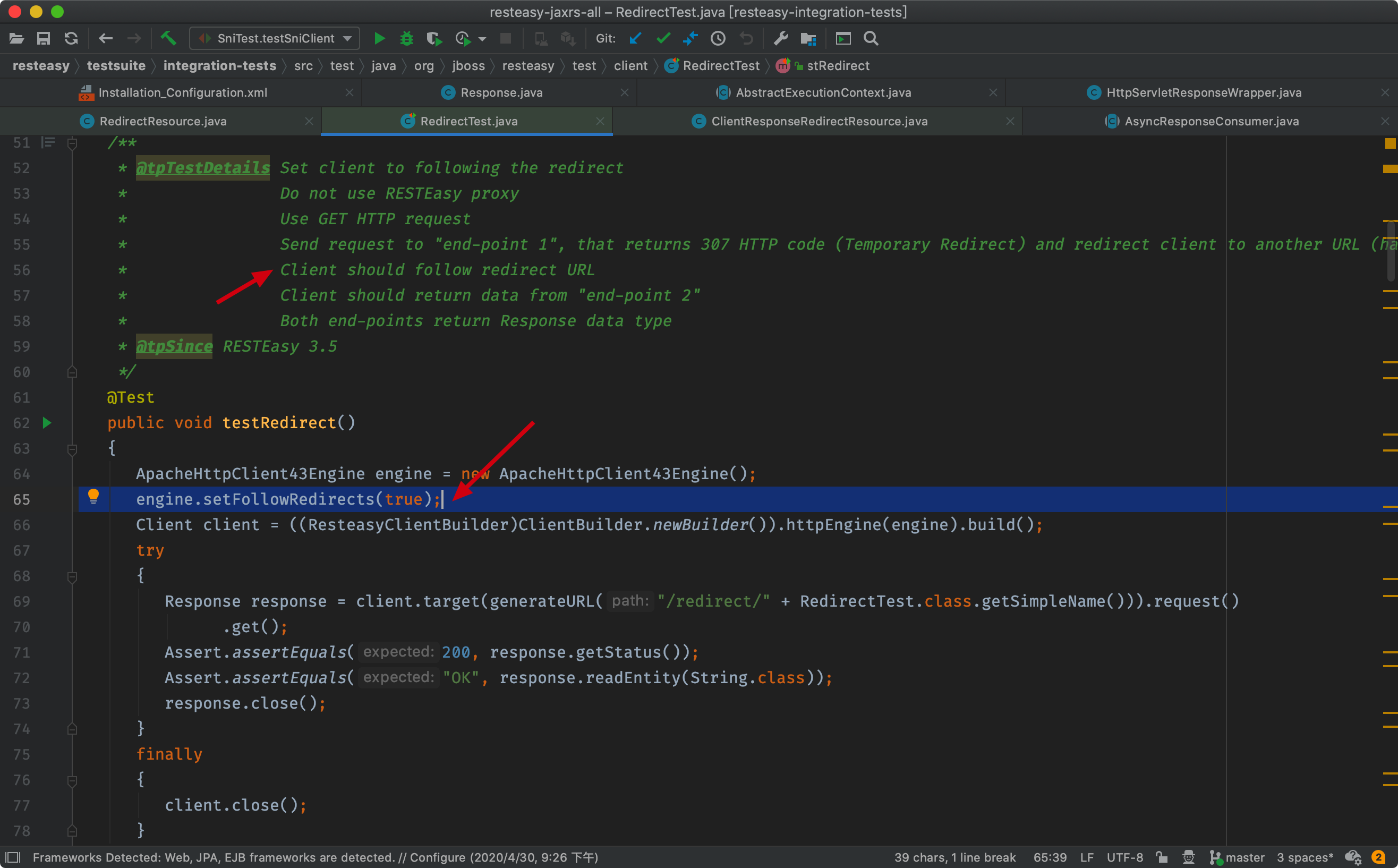Collapse the try block fold at line 68

[x=72, y=576]
